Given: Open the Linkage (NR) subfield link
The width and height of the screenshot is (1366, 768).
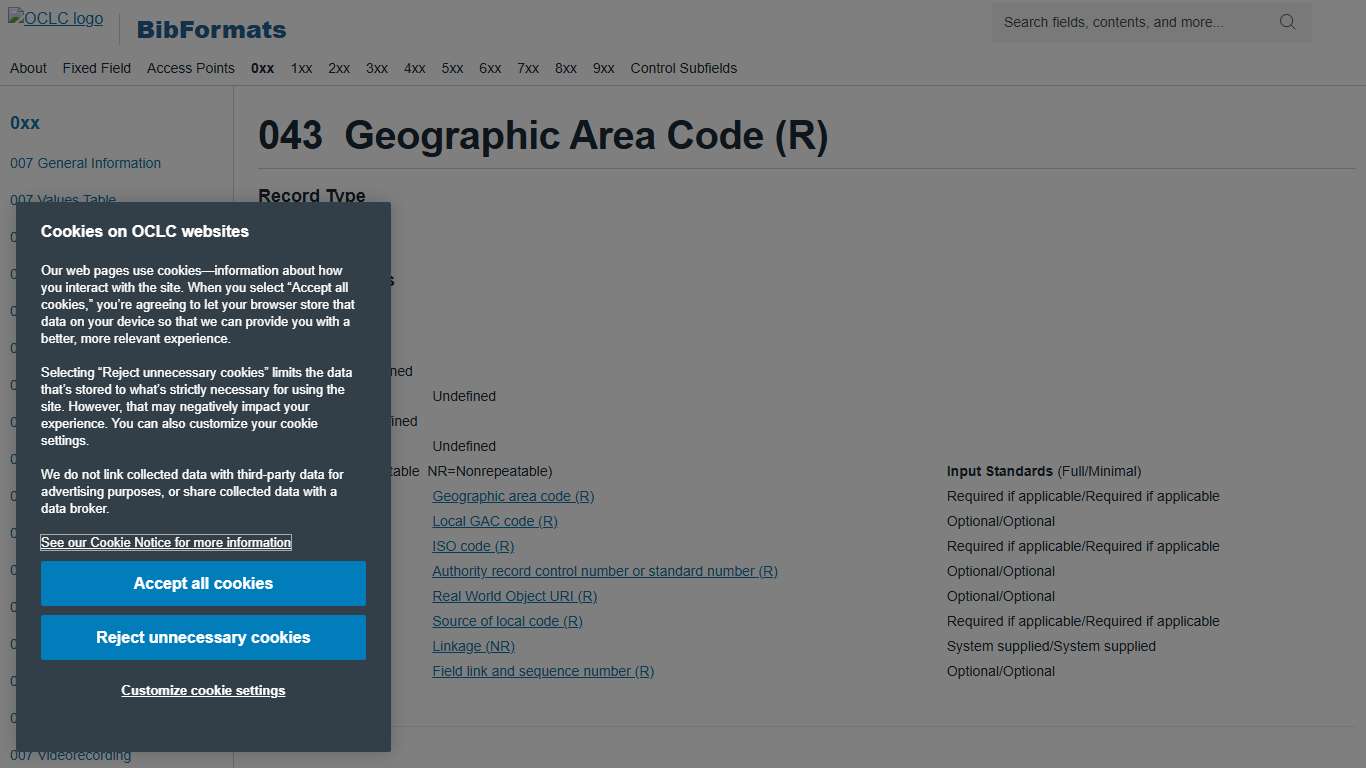Looking at the screenshot, I should [x=473, y=646].
